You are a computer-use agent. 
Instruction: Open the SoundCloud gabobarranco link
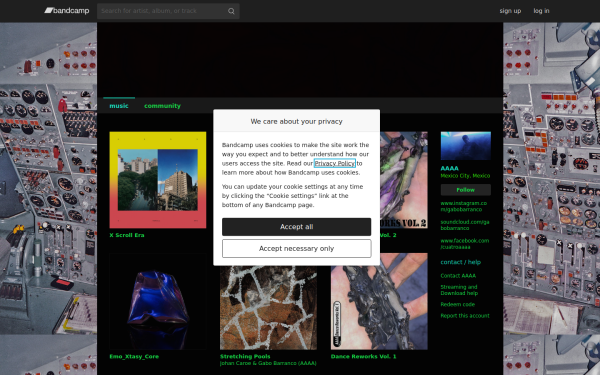click(465, 225)
